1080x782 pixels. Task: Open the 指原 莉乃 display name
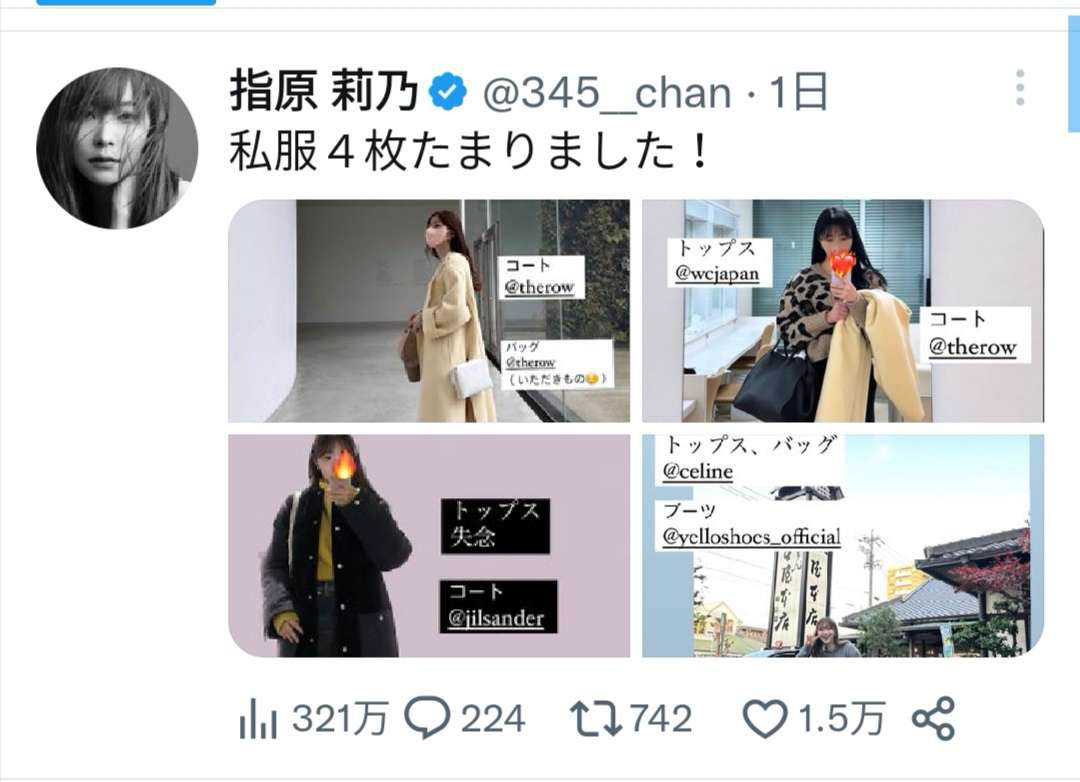[x=324, y=91]
